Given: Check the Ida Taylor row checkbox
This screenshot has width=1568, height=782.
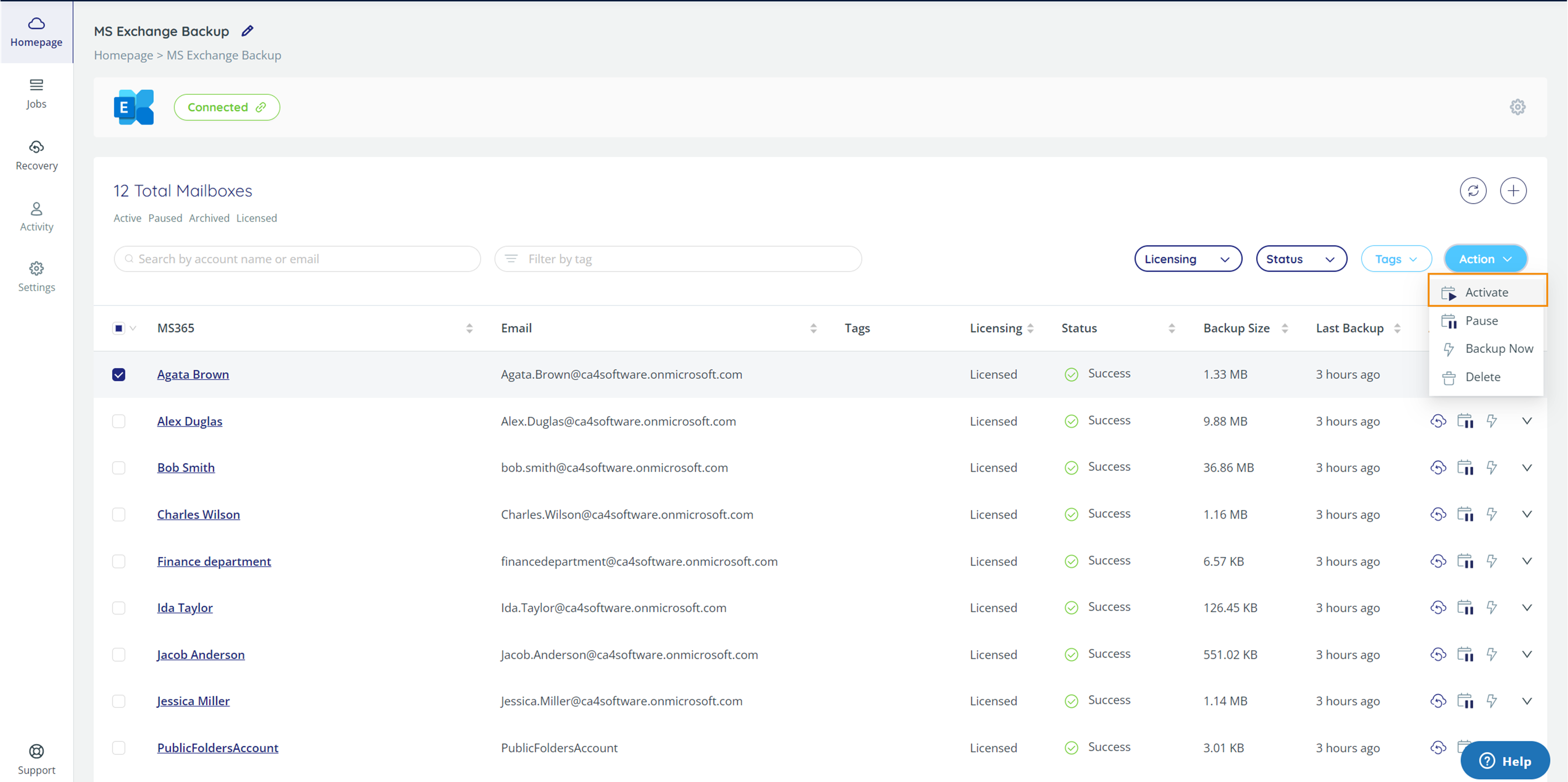Looking at the screenshot, I should [x=119, y=607].
